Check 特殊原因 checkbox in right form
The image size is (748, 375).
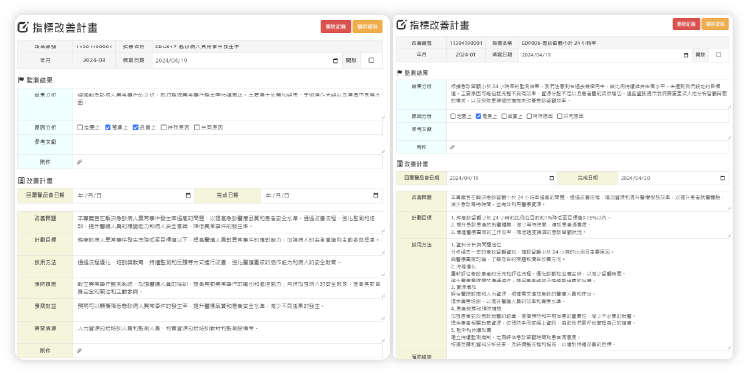(530, 116)
